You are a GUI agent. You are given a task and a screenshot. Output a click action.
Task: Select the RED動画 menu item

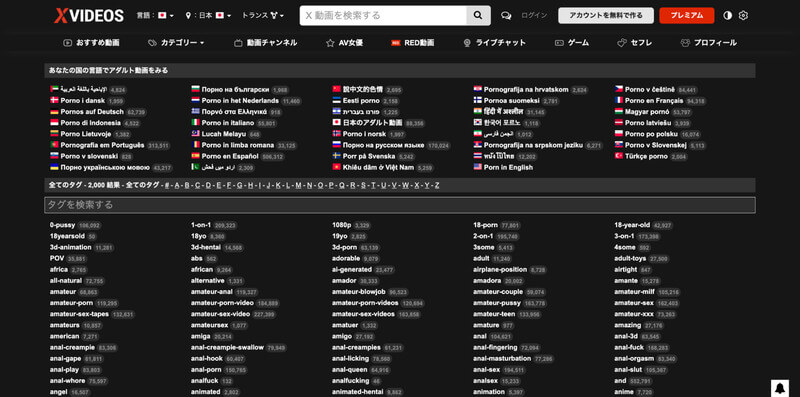pos(413,43)
